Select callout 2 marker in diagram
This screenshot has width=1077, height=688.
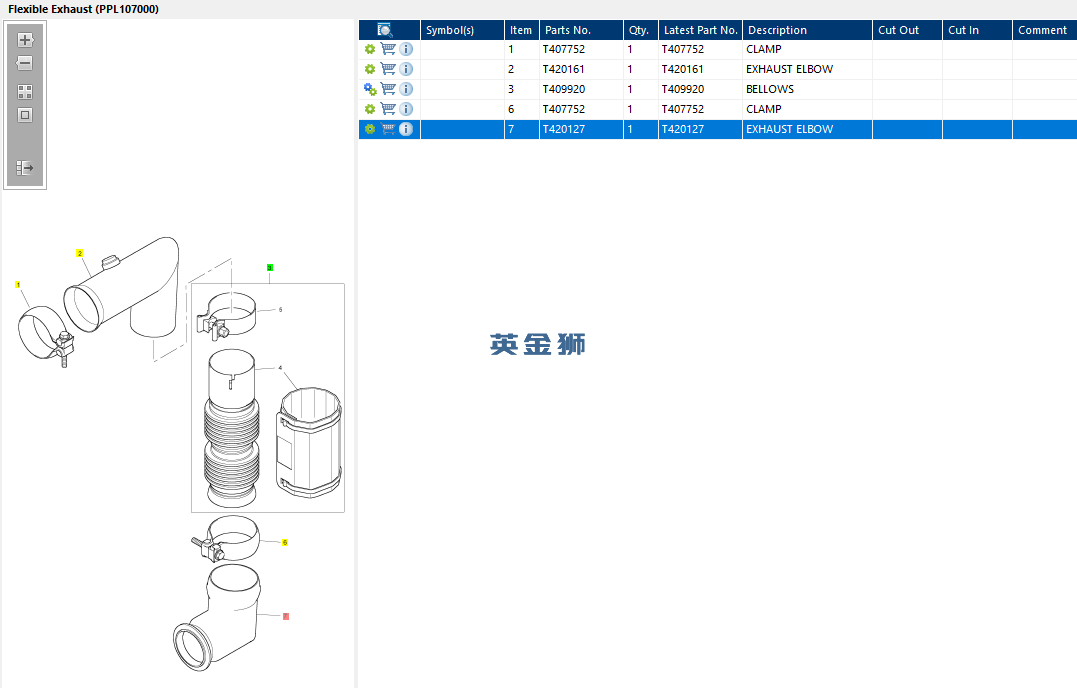click(80, 253)
